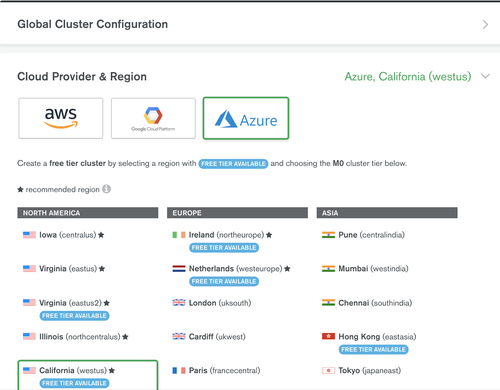The width and height of the screenshot is (500, 390).
Task: Click the Azure, California (westus) summary text
Action: [x=408, y=76]
